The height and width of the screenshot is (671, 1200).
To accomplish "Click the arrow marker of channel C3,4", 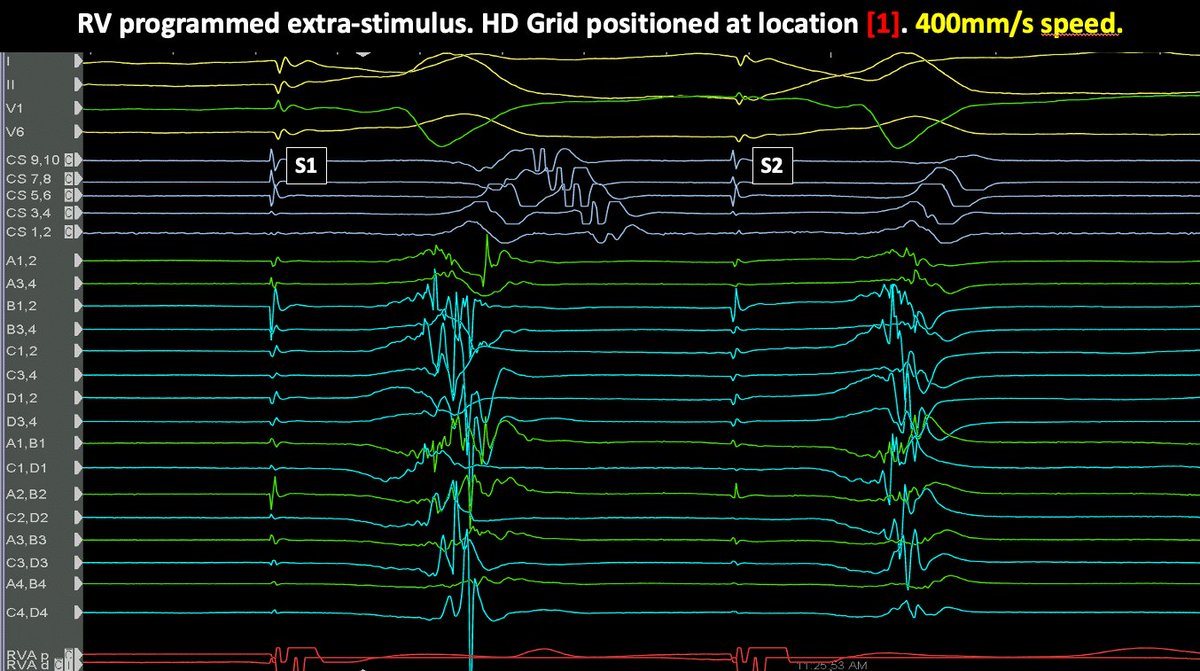I will tap(78, 375).
